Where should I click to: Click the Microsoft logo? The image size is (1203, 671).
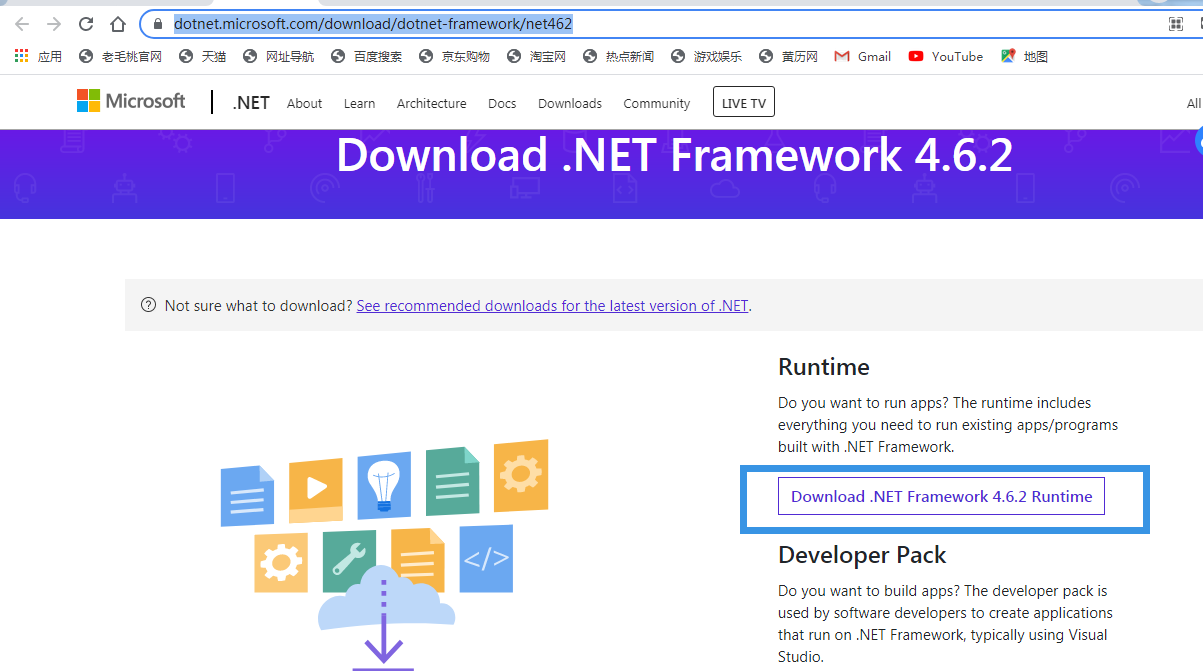point(131,101)
